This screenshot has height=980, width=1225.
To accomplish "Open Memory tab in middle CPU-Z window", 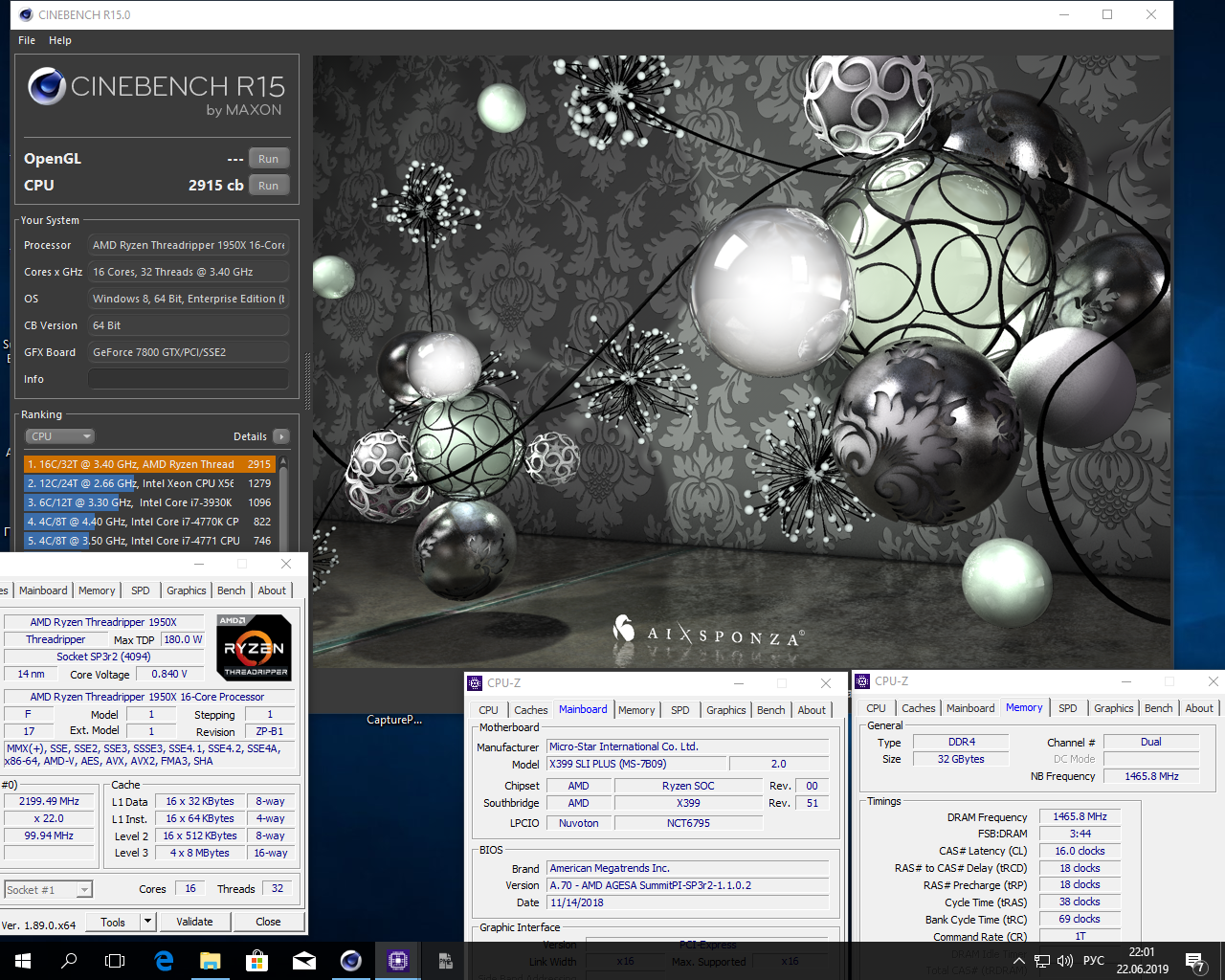I will click(636, 710).
